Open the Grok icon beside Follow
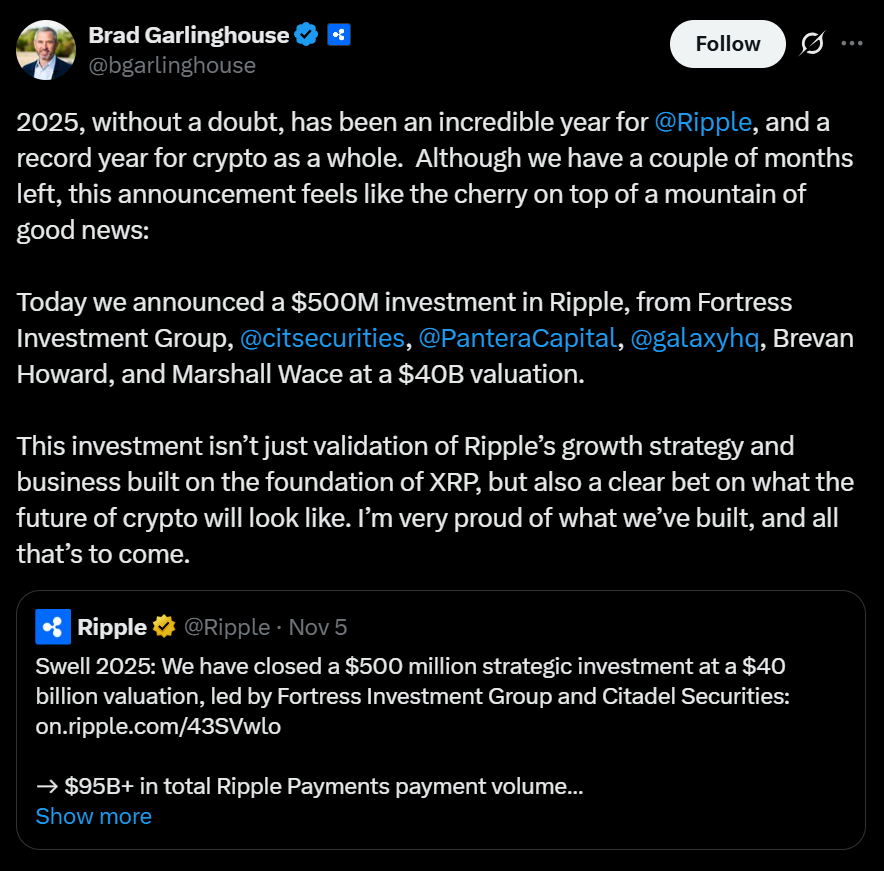Screen dimensions: 884x871 (812, 44)
